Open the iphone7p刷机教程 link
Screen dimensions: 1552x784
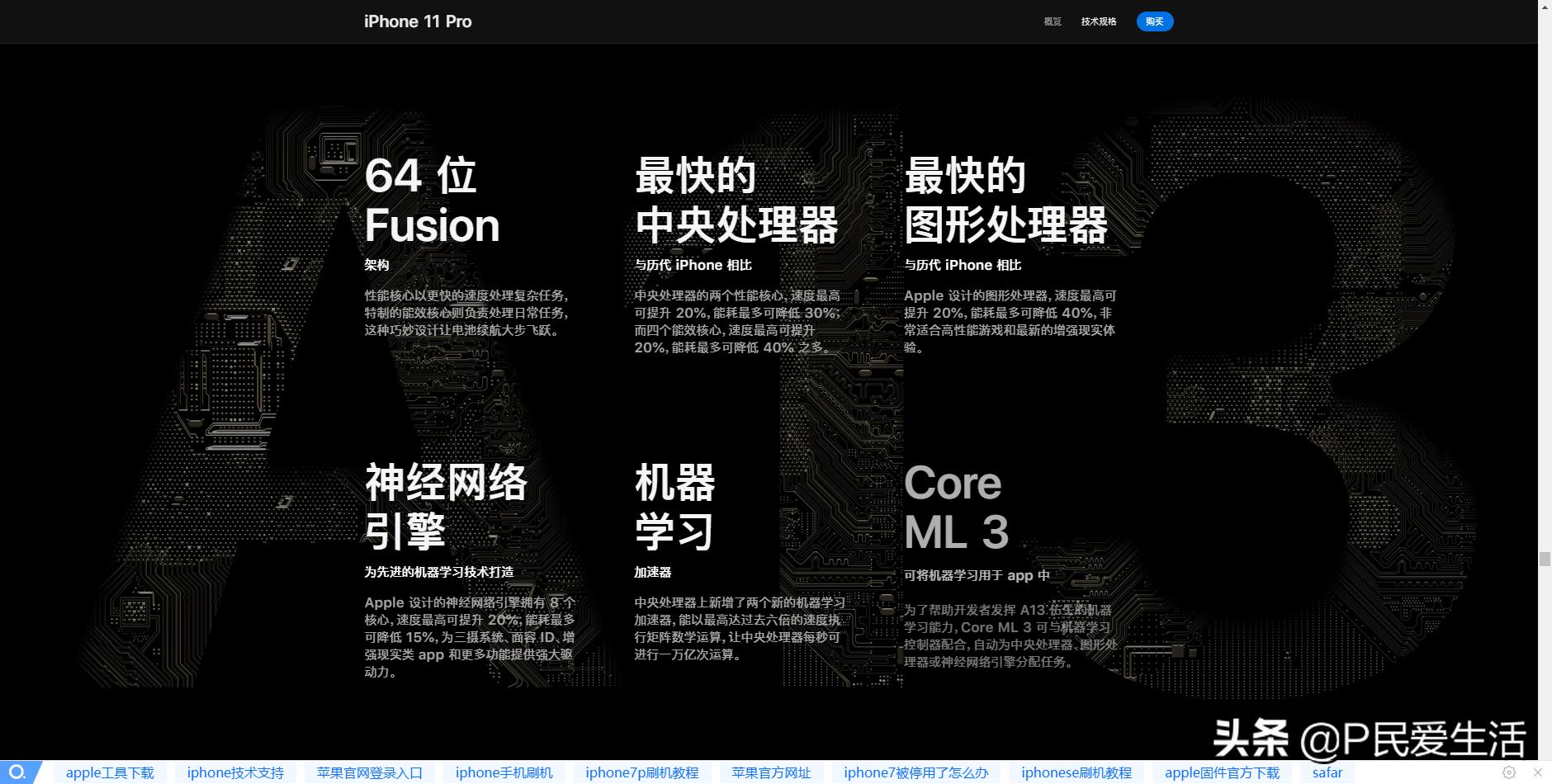pos(642,772)
